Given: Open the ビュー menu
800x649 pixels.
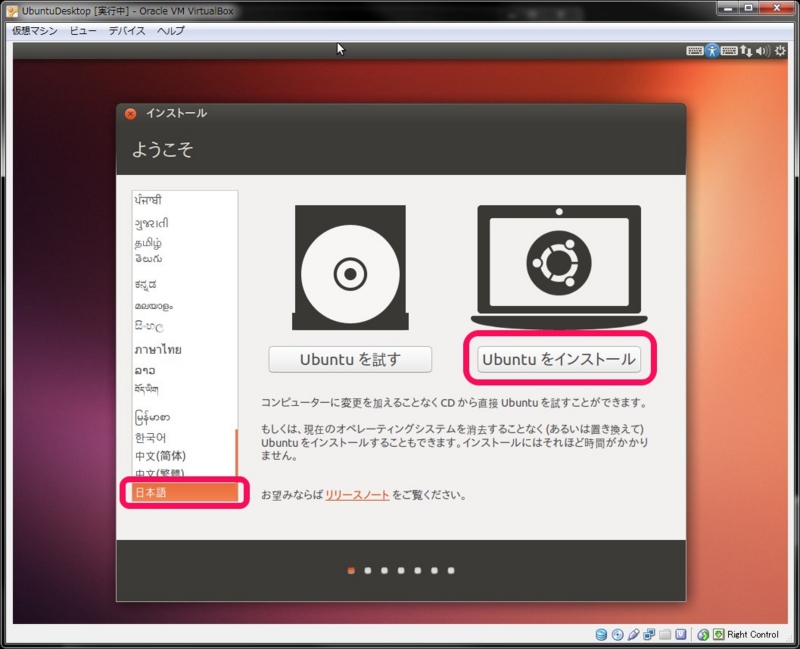Looking at the screenshot, I should [83, 31].
